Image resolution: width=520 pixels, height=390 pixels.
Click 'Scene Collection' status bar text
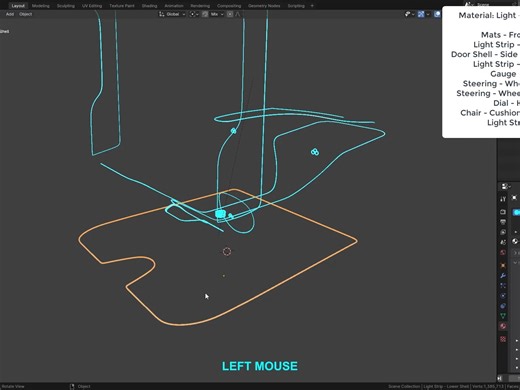click(404, 386)
